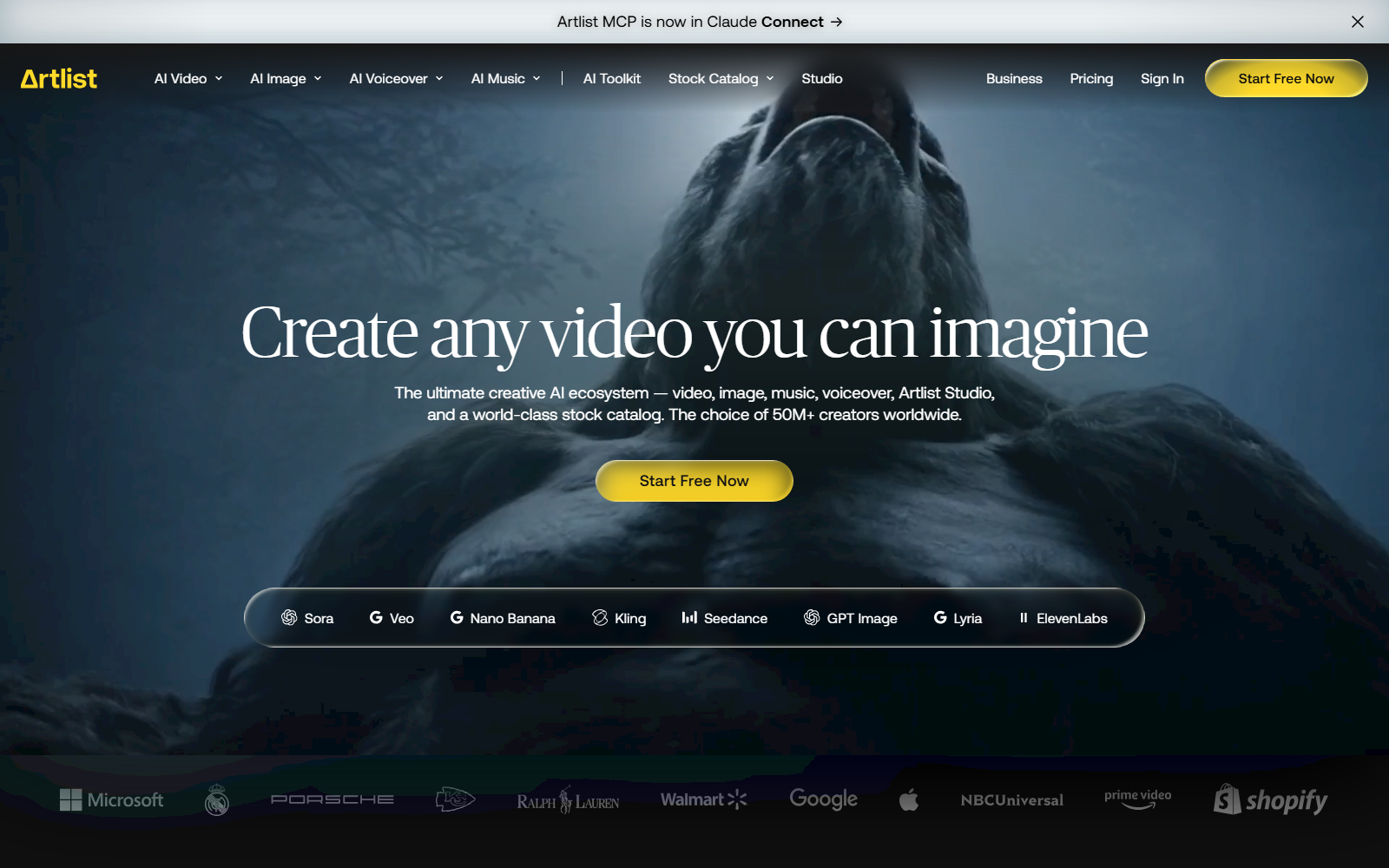Click the Prime Video logo

[1137, 799]
